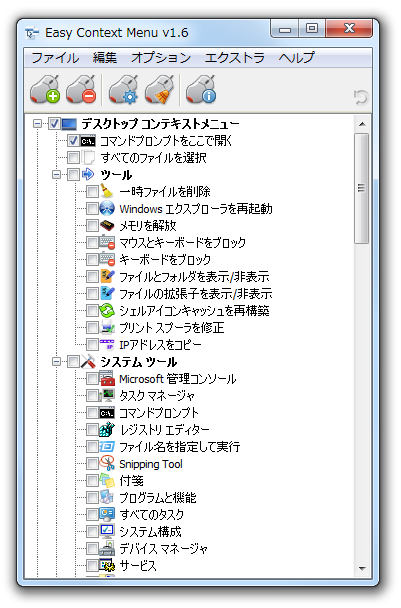
Task: Open the エクストラ menu
Action: tap(234, 58)
